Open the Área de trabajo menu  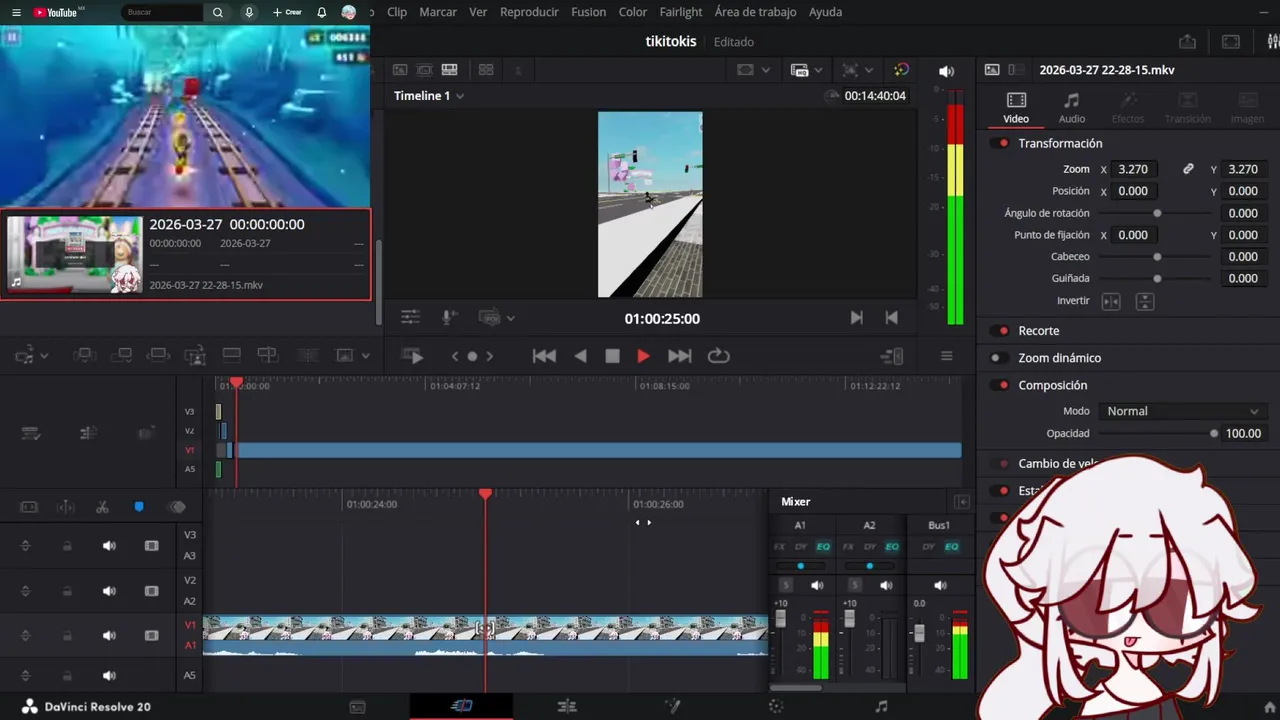[755, 12]
